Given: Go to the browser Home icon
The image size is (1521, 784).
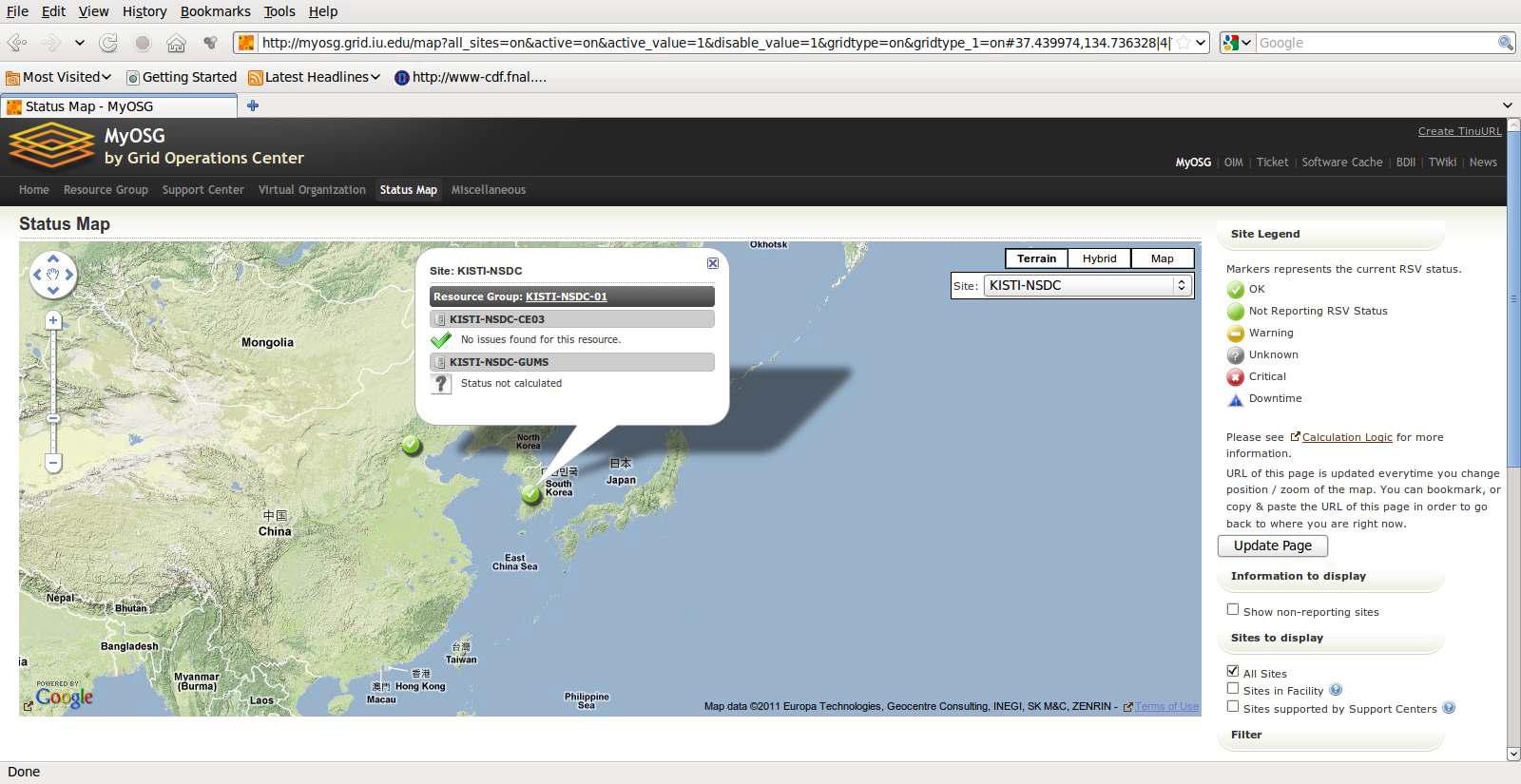Looking at the screenshot, I should point(176,43).
